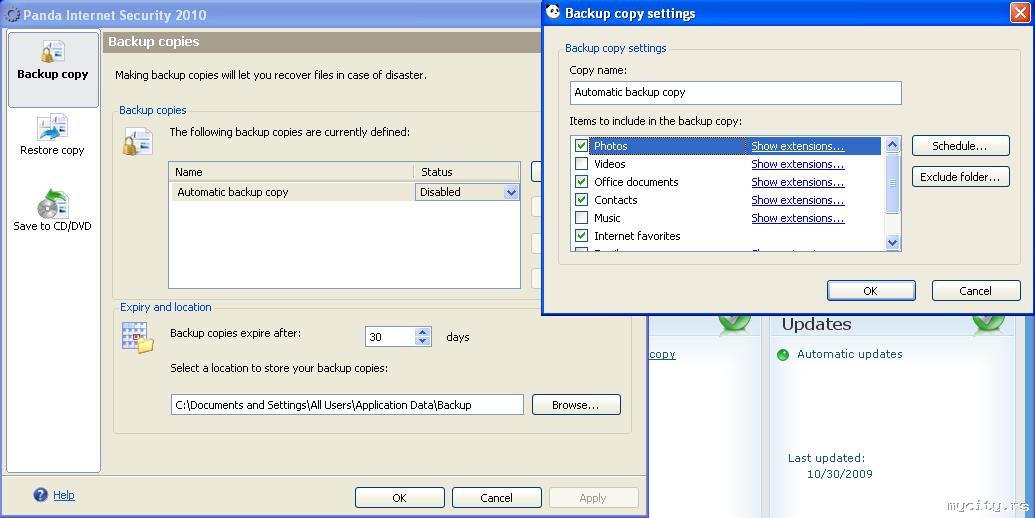This screenshot has width=1035, height=518.
Task: Click the green dot beside Automatic updates
Action: (783, 355)
